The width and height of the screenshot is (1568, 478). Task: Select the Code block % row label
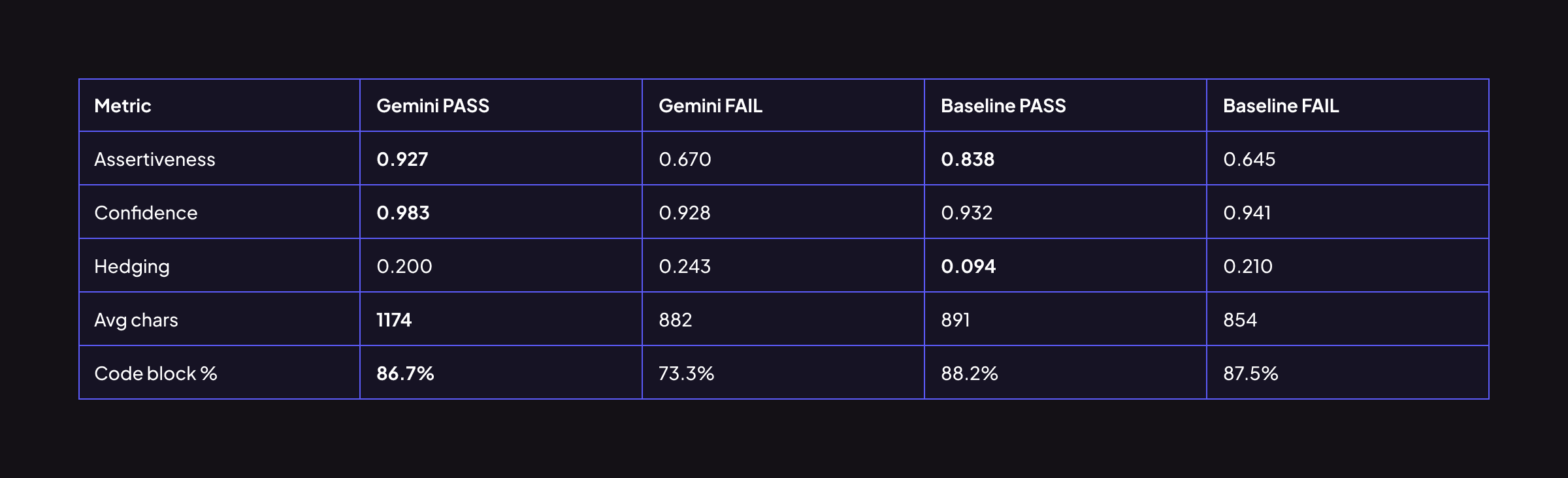pyautogui.click(x=155, y=374)
